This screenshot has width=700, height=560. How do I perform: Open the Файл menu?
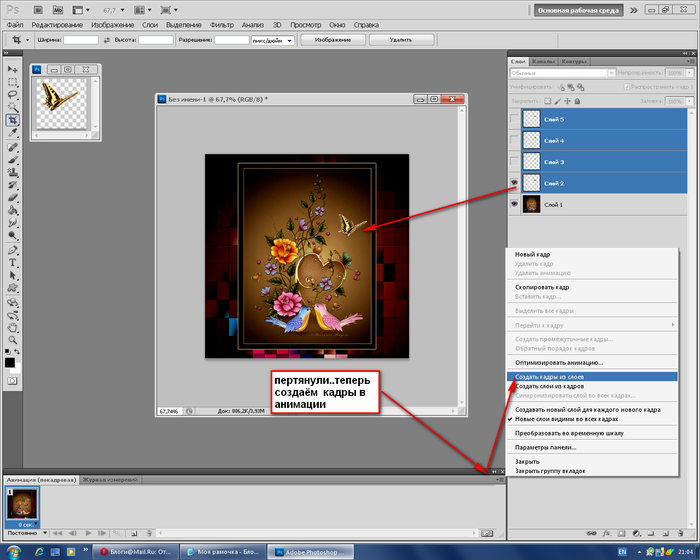(15, 25)
